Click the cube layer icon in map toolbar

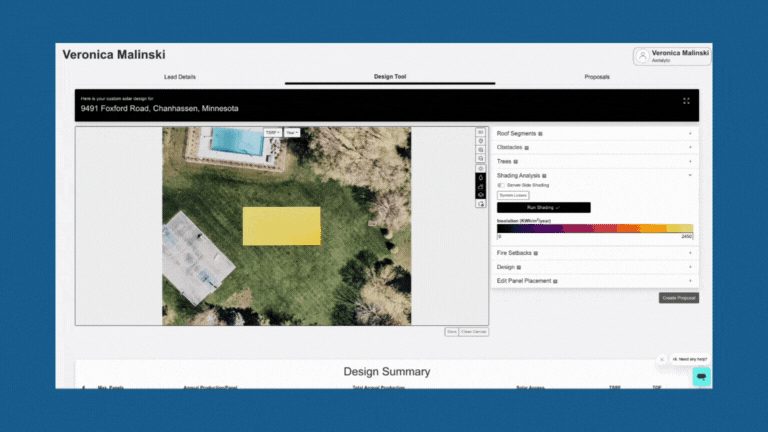(x=480, y=194)
